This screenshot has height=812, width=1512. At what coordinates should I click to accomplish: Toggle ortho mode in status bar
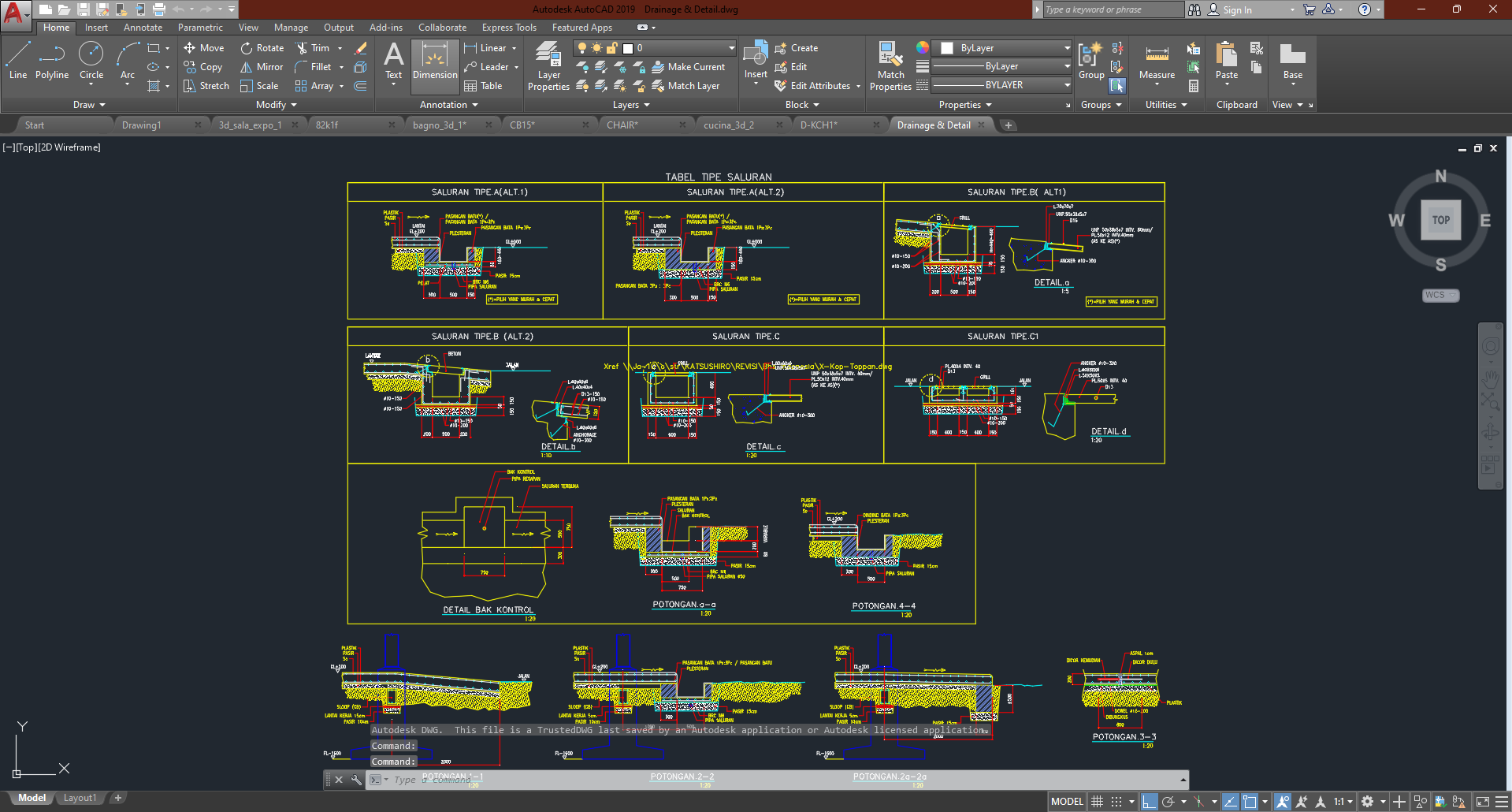click(1149, 802)
